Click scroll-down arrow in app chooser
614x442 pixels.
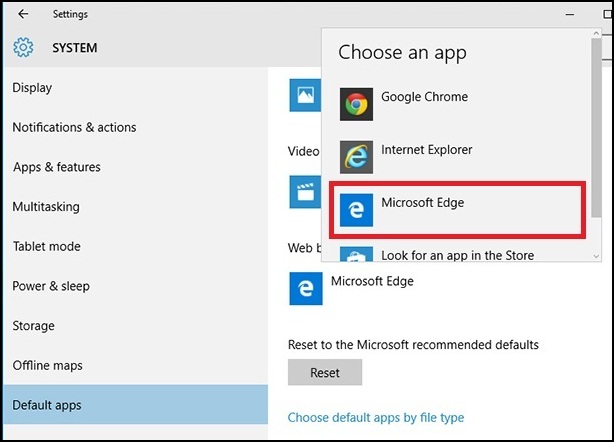point(596,256)
